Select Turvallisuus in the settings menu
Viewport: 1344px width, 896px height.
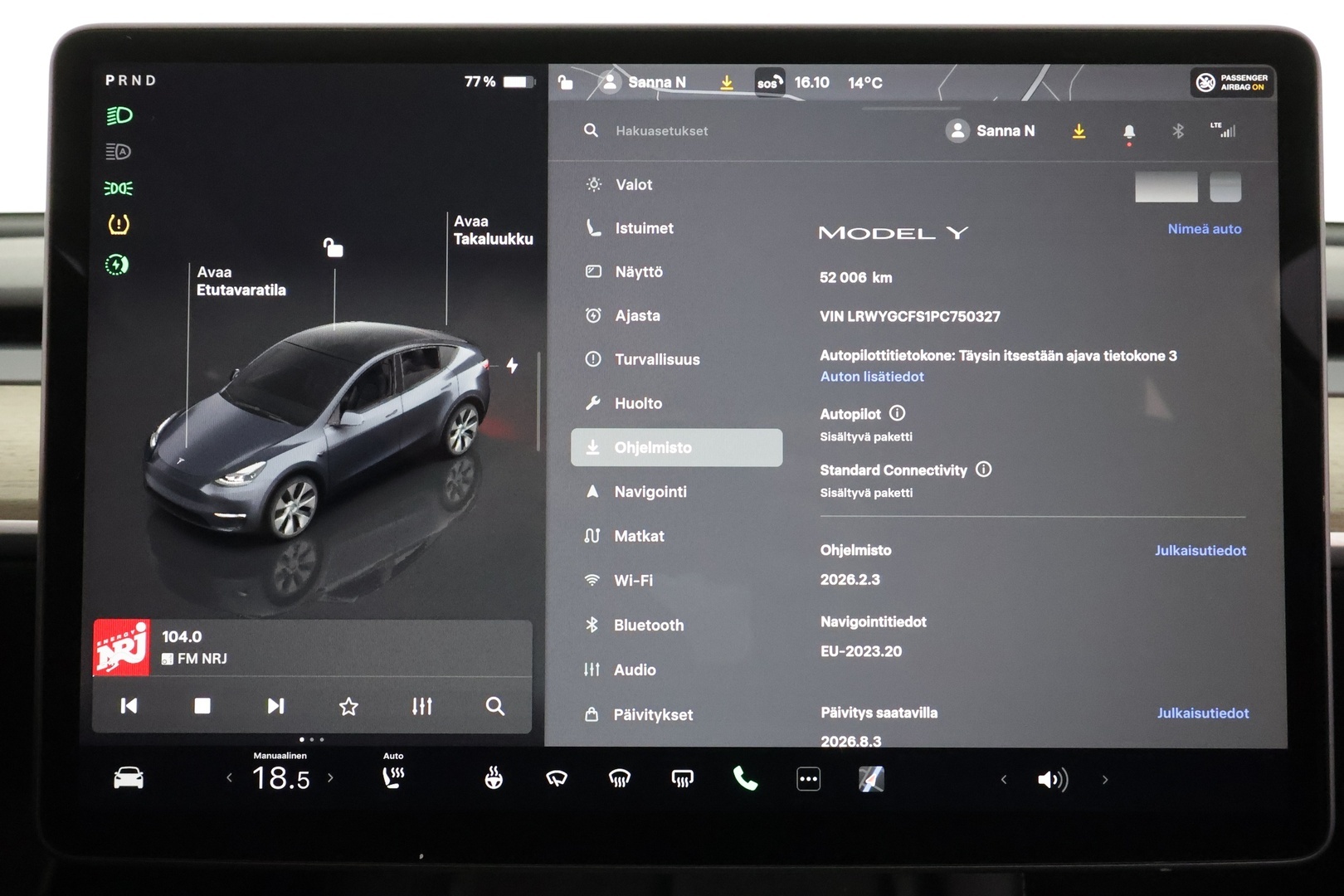tap(656, 359)
